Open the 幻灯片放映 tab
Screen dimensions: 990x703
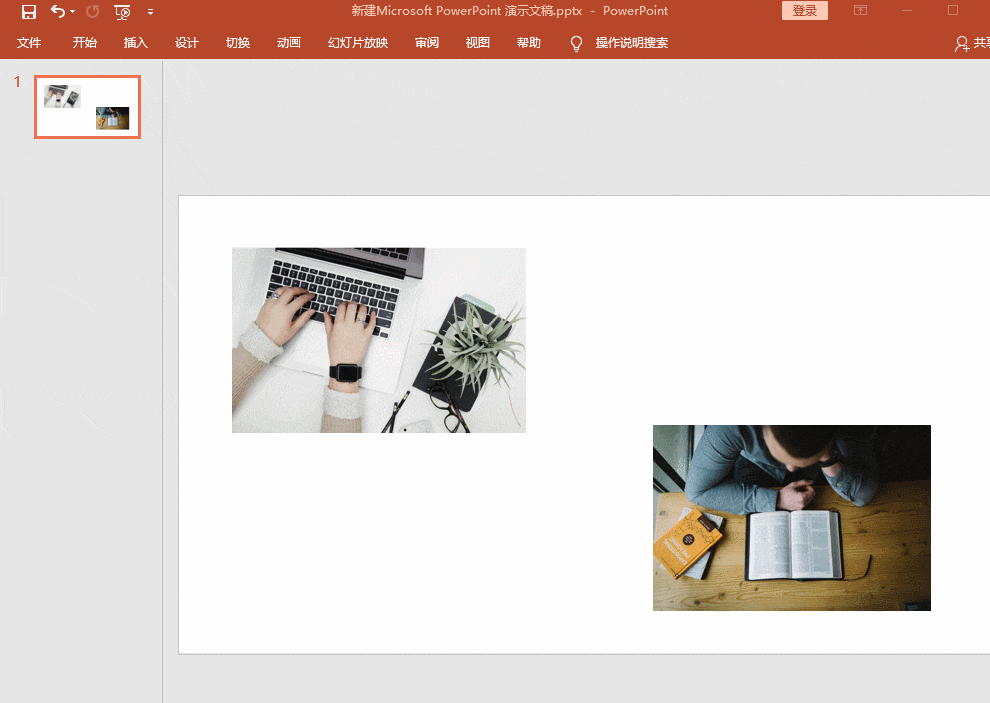click(358, 42)
